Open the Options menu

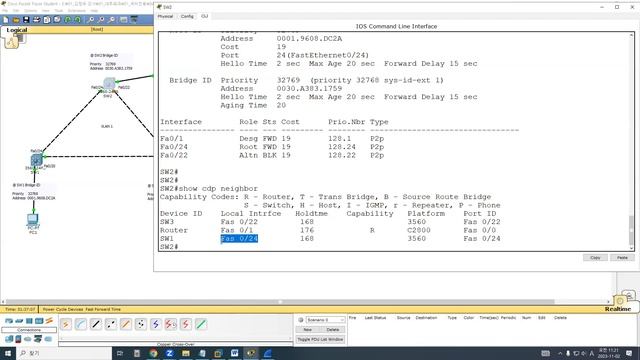[x=30, y=11]
